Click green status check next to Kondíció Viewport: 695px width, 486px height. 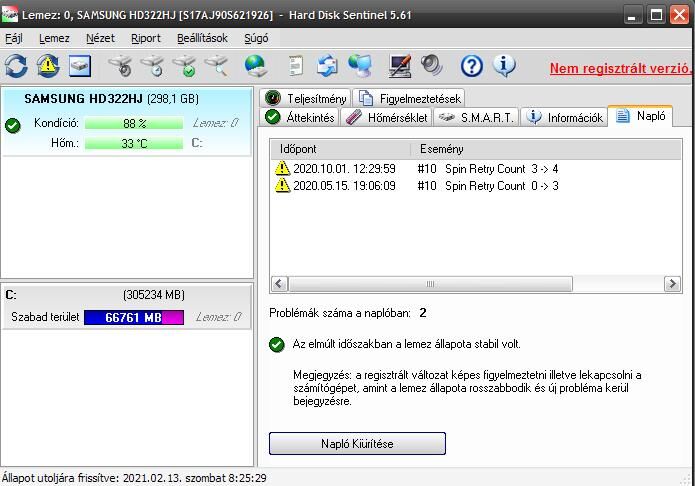click(13, 125)
